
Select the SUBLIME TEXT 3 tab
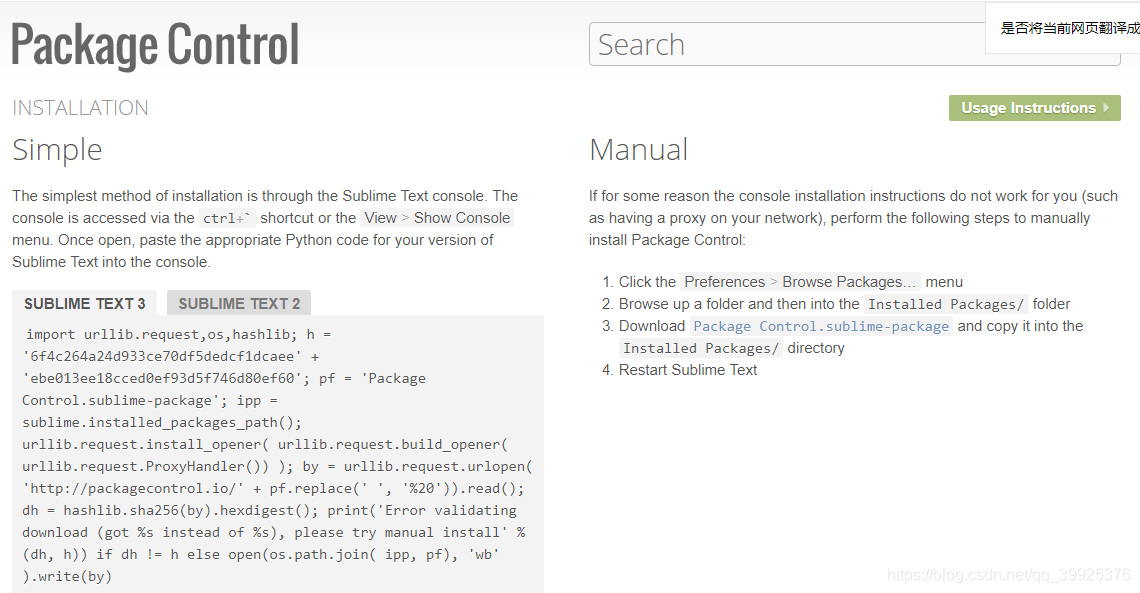pos(84,303)
